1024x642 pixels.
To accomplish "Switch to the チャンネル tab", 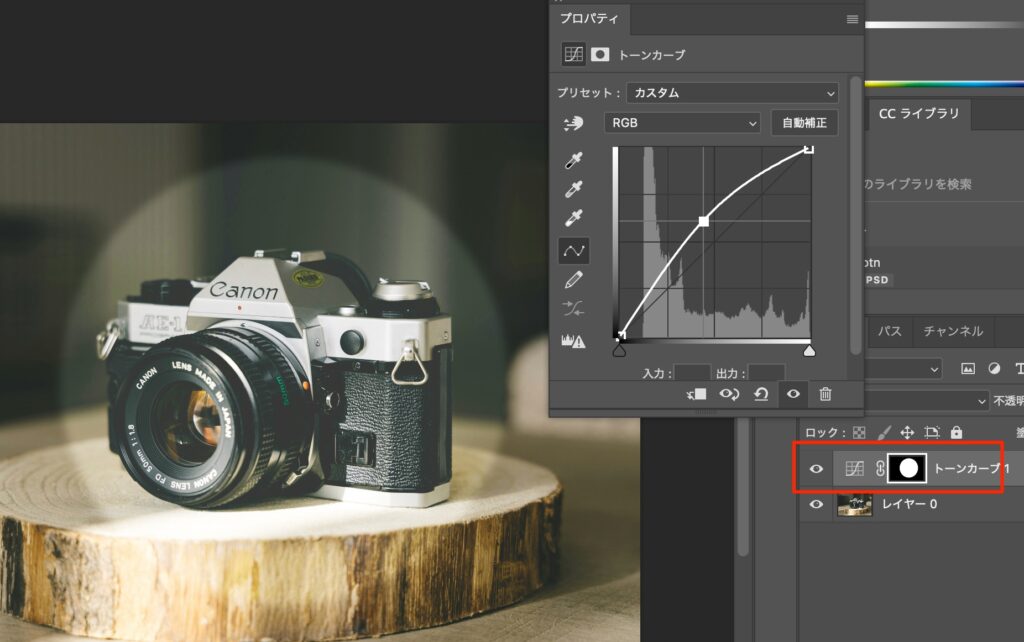I will 952,331.
